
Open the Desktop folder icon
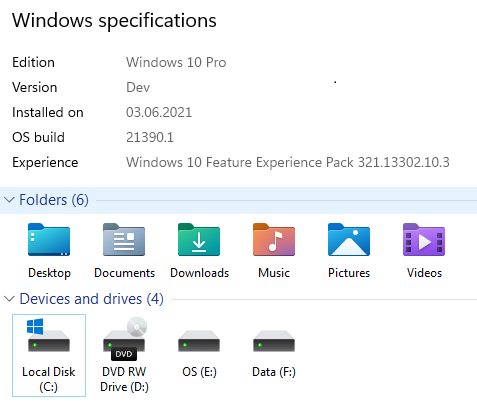(x=49, y=240)
